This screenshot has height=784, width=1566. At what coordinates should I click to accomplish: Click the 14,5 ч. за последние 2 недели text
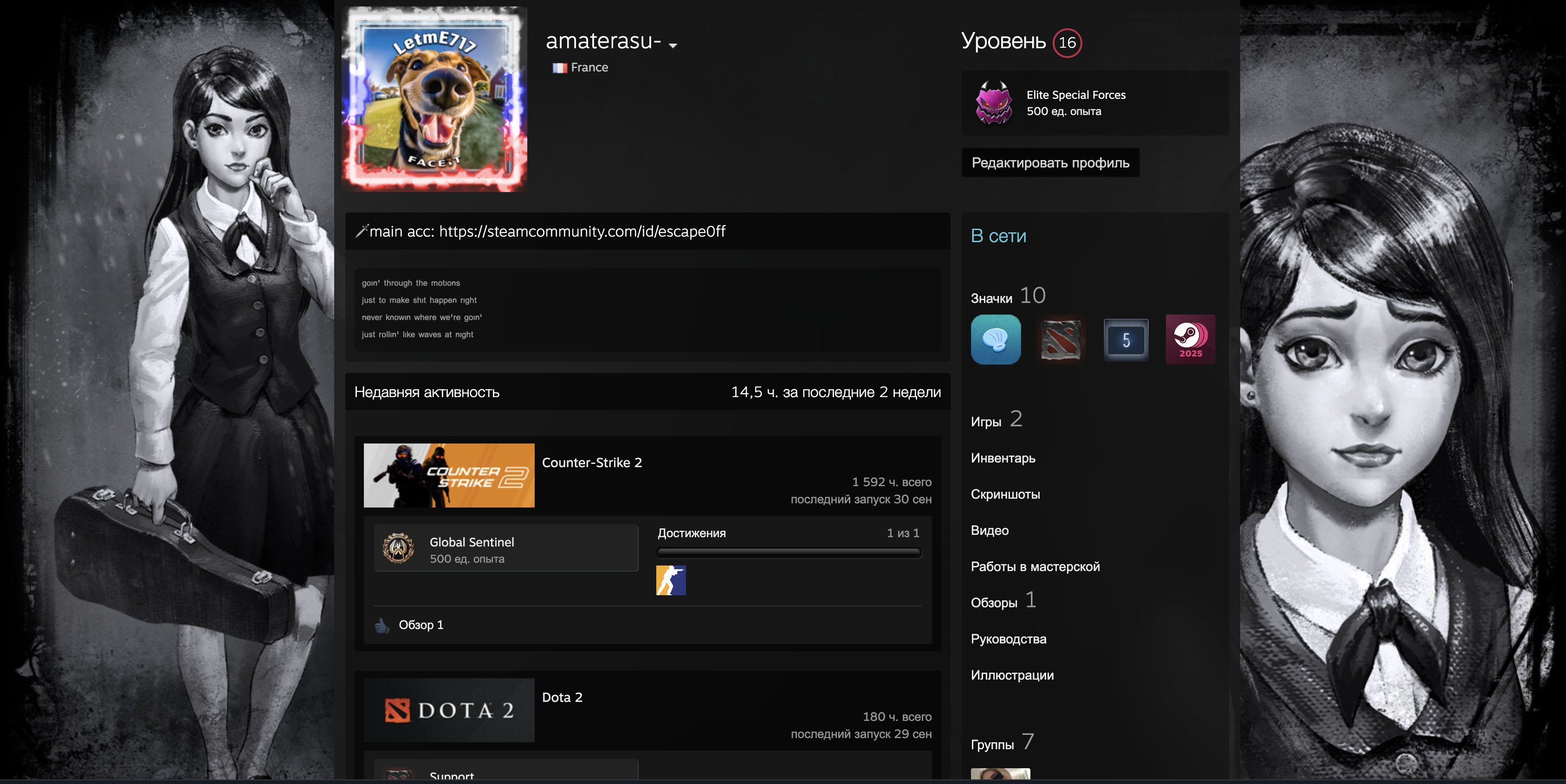836,392
